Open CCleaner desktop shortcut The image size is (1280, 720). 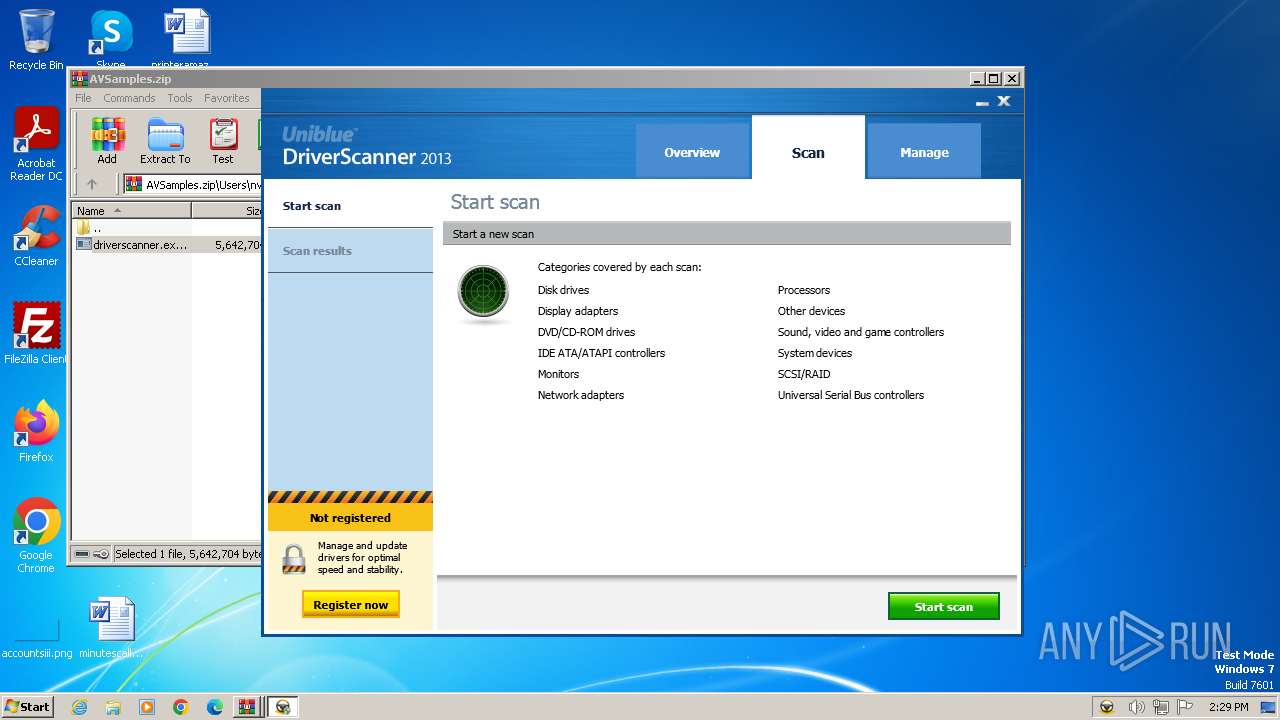pos(36,236)
